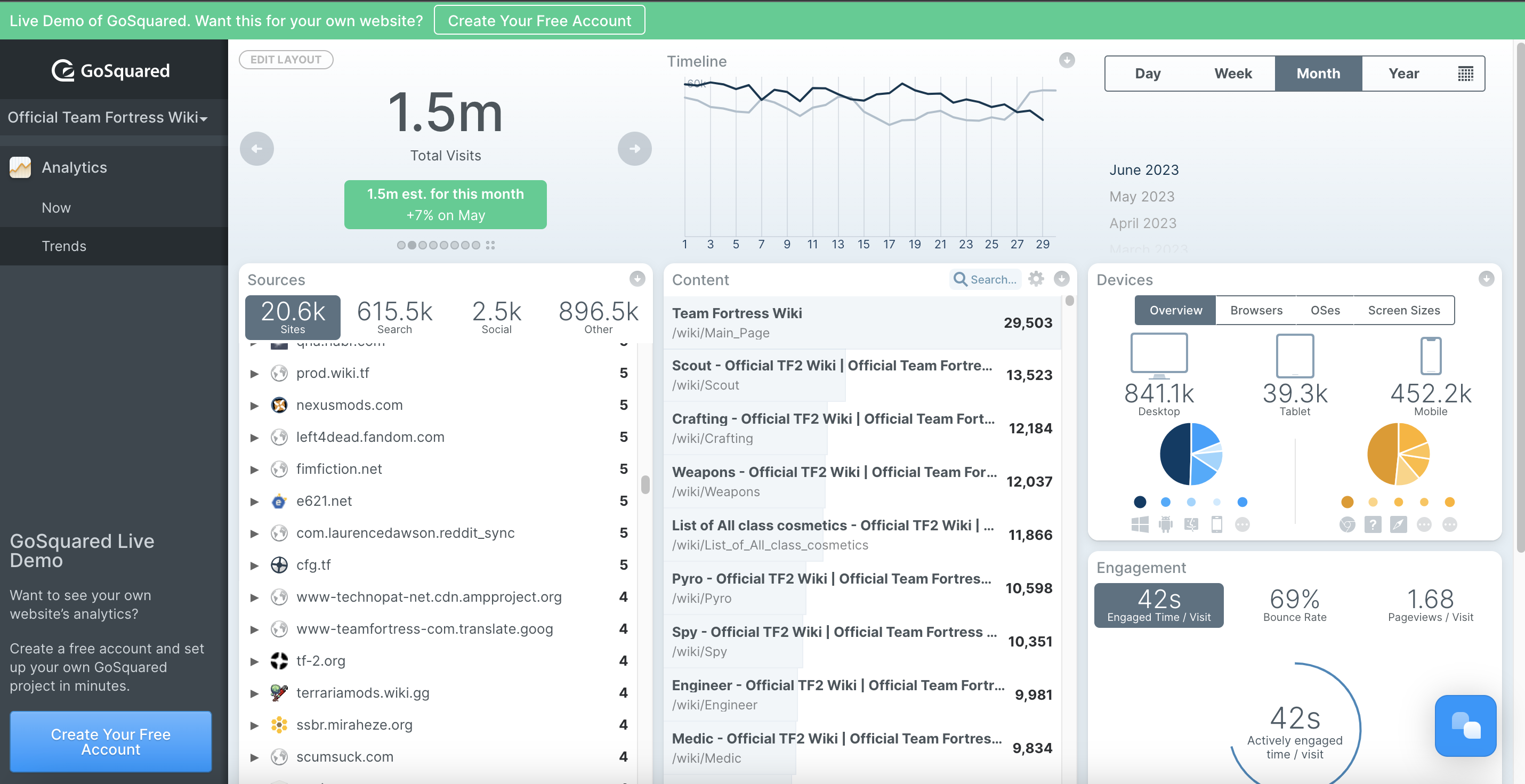Click the dark navy OS legend dot
Image resolution: width=1525 pixels, height=784 pixels.
click(x=1140, y=502)
